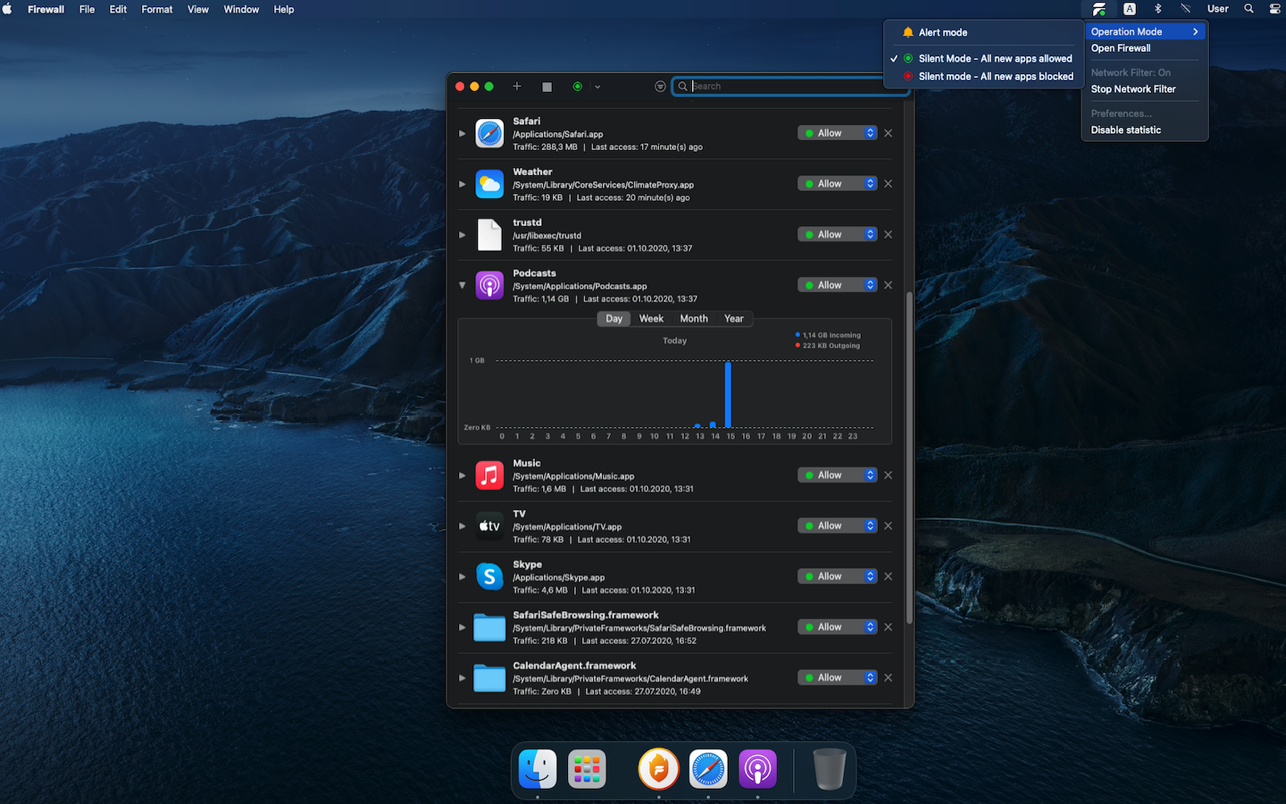Click Open Firewall menu item
Image resolution: width=1286 pixels, height=804 pixels.
click(1145, 48)
